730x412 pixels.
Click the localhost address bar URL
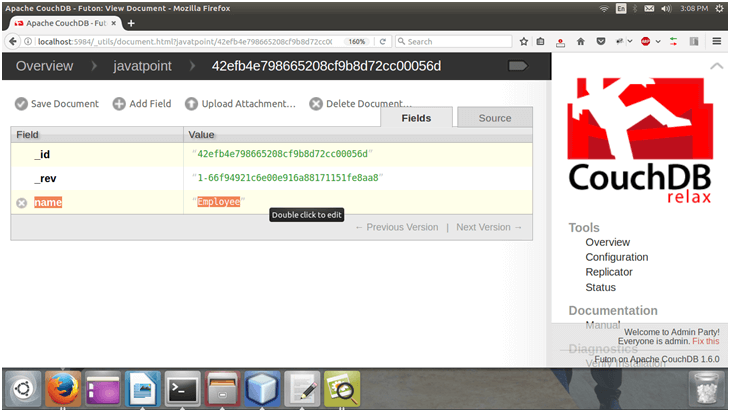coord(185,41)
